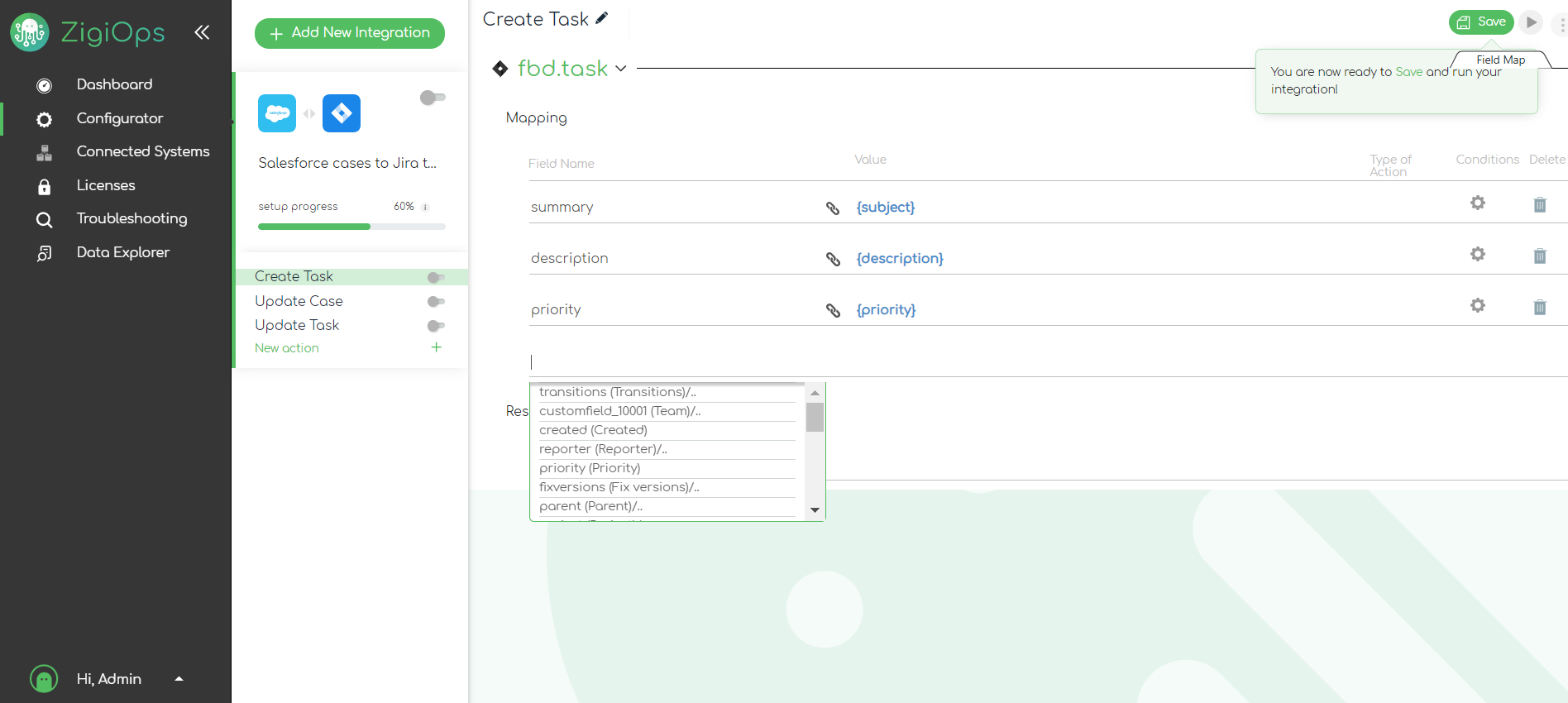Open conditions gear for priority
Image resolution: width=1568 pixels, height=703 pixels.
[1478, 305]
